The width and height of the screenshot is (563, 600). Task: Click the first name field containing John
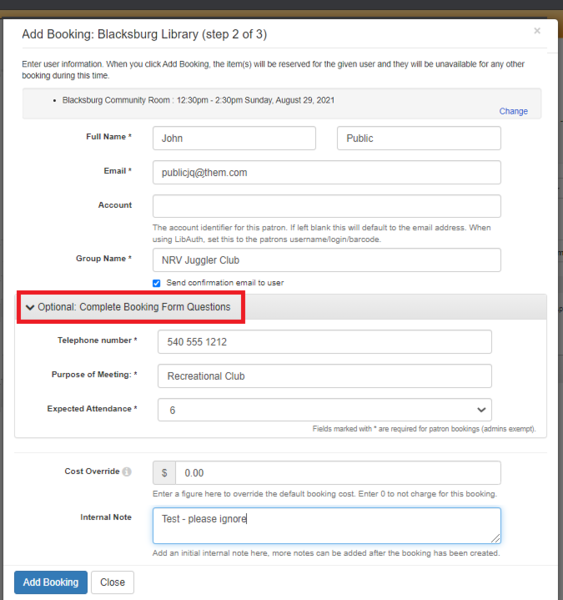click(234, 138)
